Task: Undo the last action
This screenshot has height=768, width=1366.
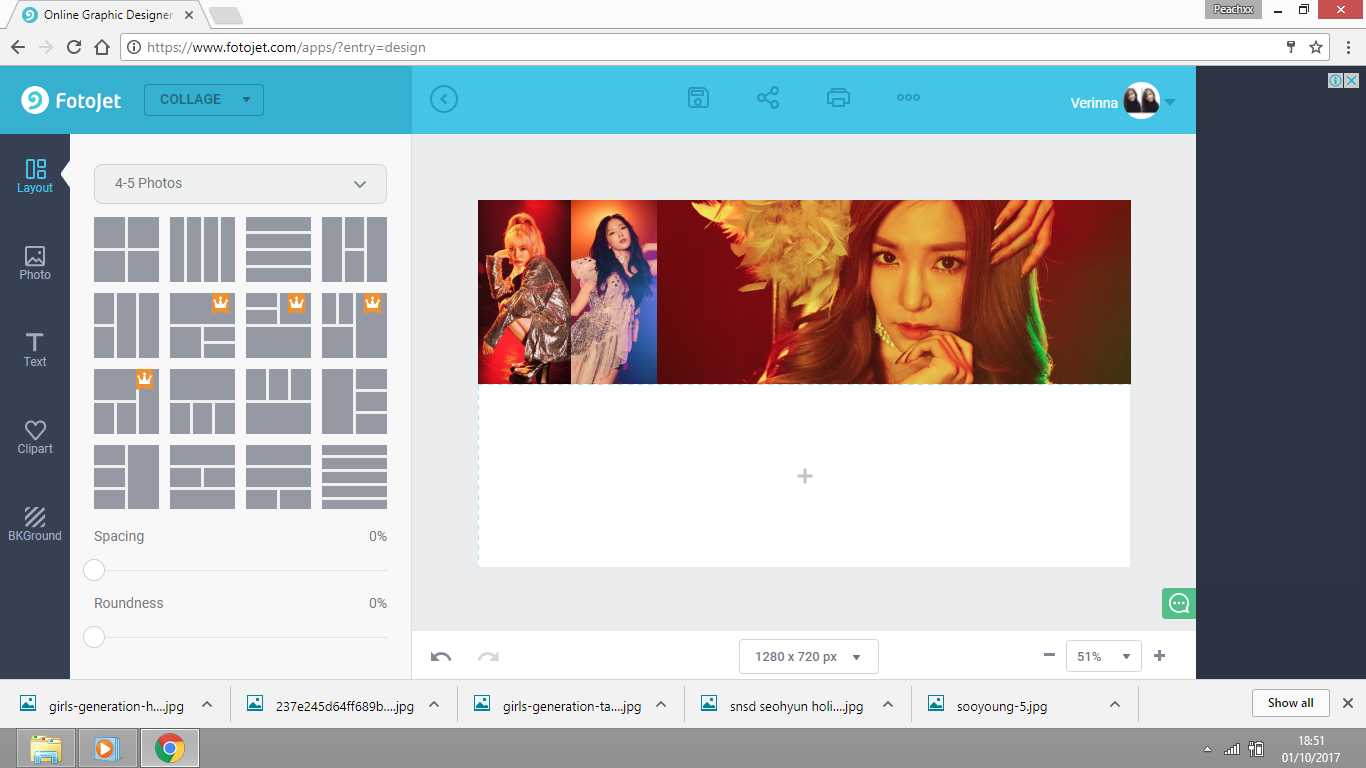Action: point(440,655)
